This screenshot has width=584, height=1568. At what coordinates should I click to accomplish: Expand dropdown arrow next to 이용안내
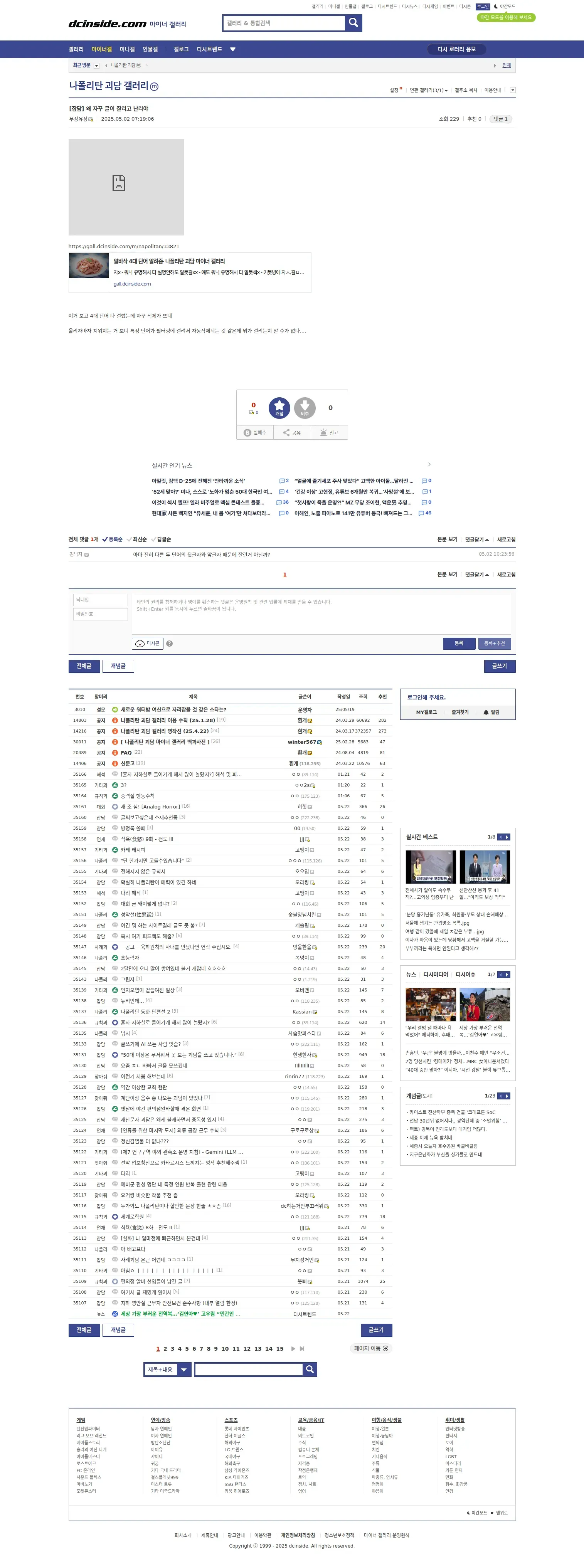click(x=512, y=90)
